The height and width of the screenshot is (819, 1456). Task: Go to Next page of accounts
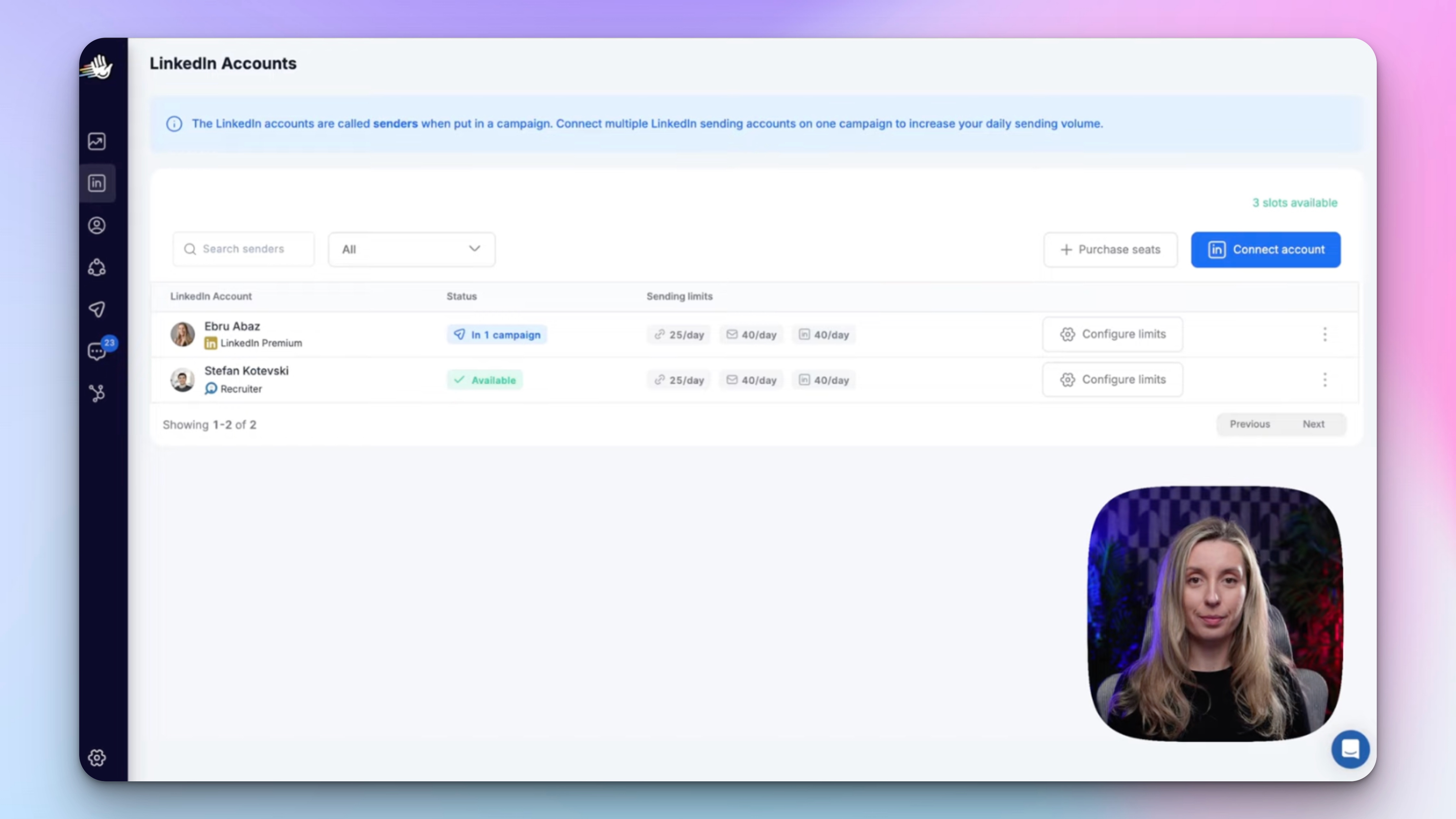pyautogui.click(x=1313, y=424)
